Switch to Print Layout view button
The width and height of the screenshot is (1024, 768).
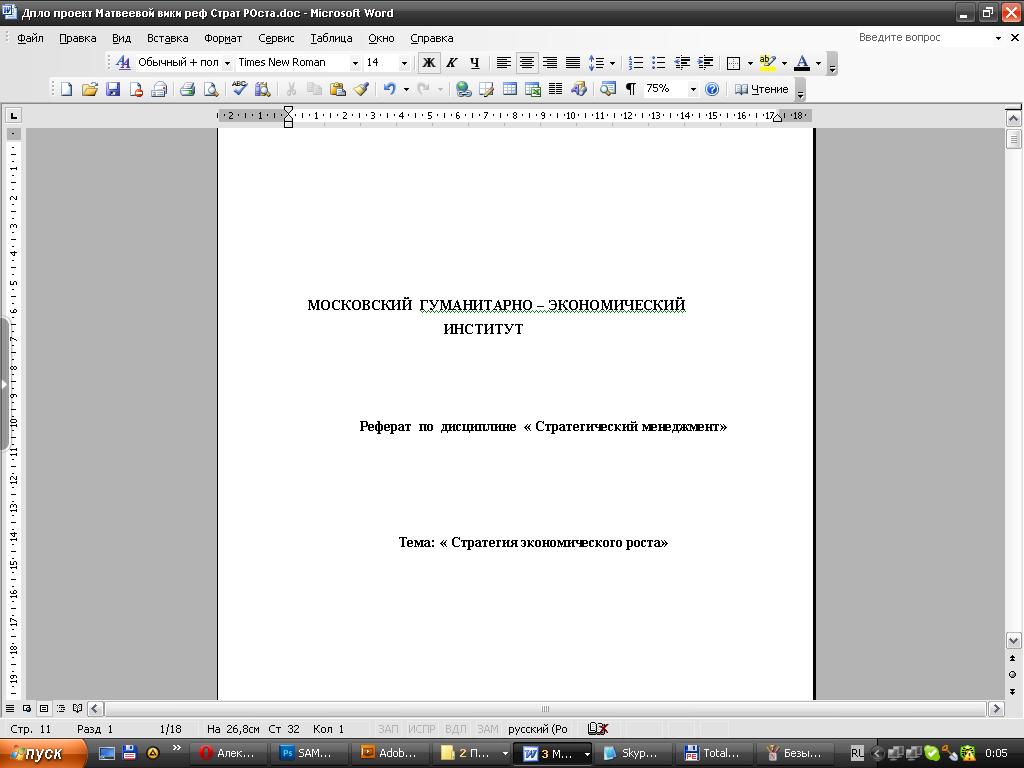[x=44, y=708]
